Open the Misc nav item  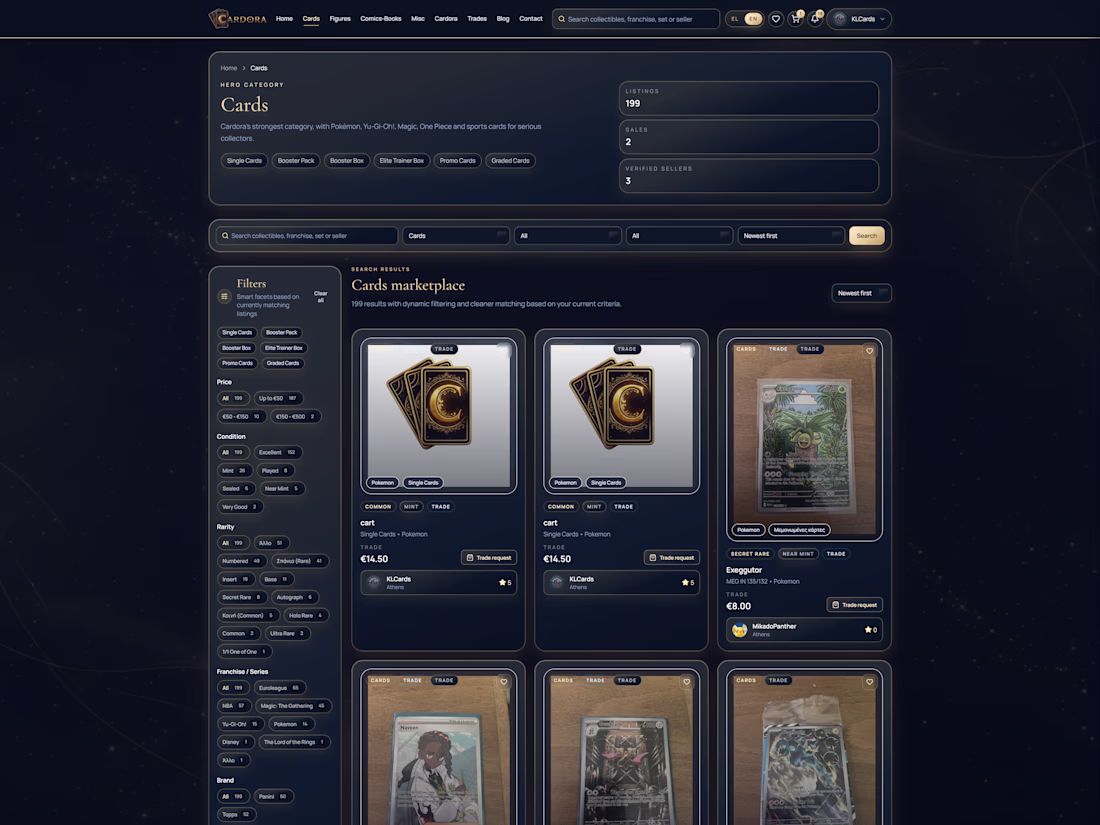point(418,19)
